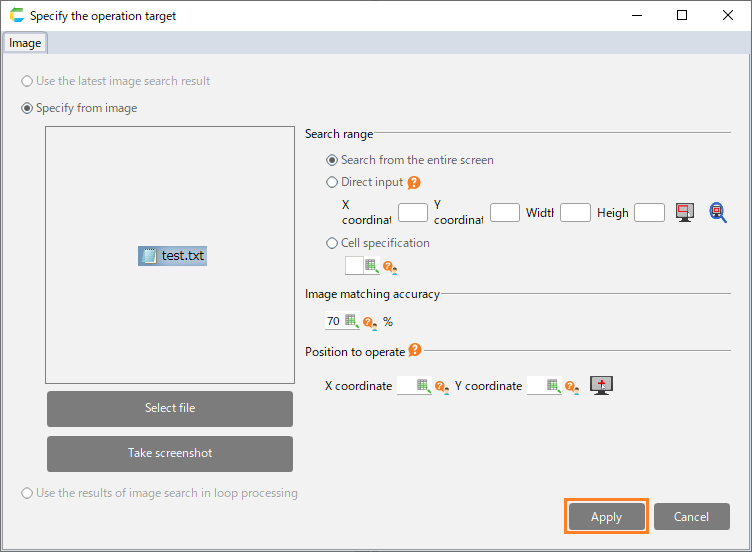Select 'Specify from image' radio button

pyautogui.click(x=27, y=108)
